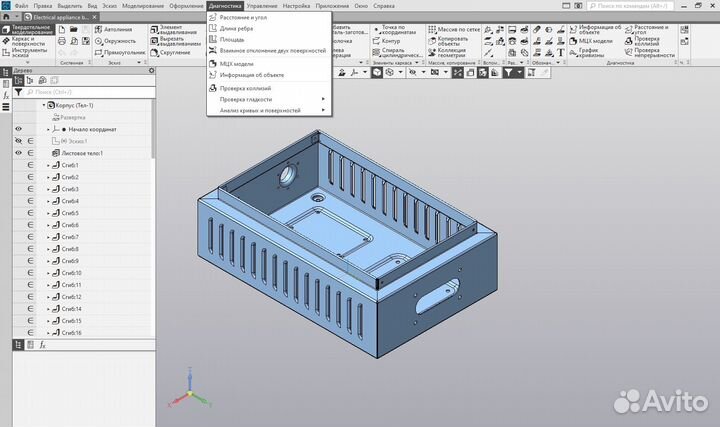Screen dimensions: 720x427
Task: Expand the Сгиб:12 tree node
Action: pos(48,297)
